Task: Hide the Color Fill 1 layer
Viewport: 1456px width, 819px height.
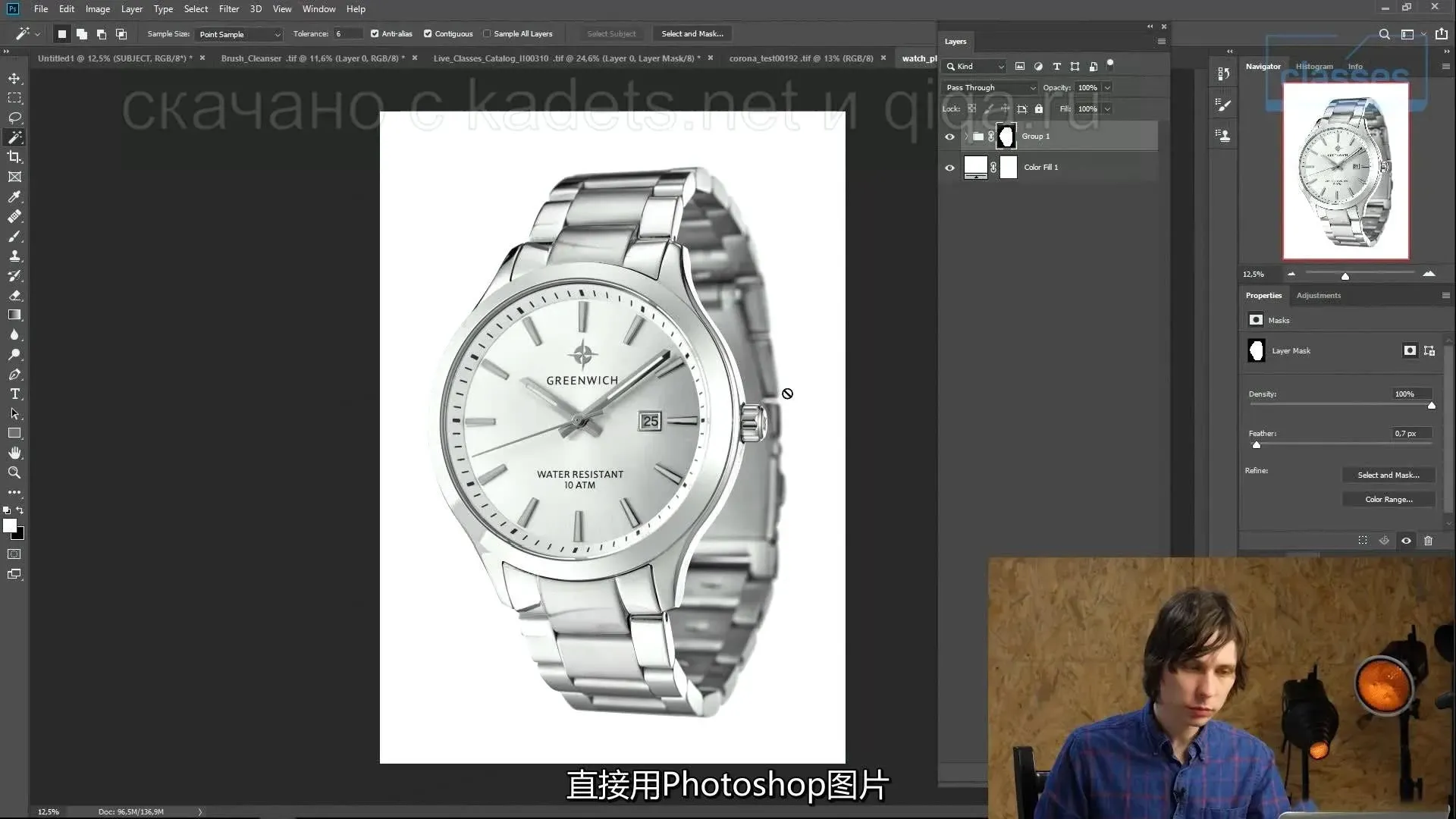Action: [x=949, y=168]
